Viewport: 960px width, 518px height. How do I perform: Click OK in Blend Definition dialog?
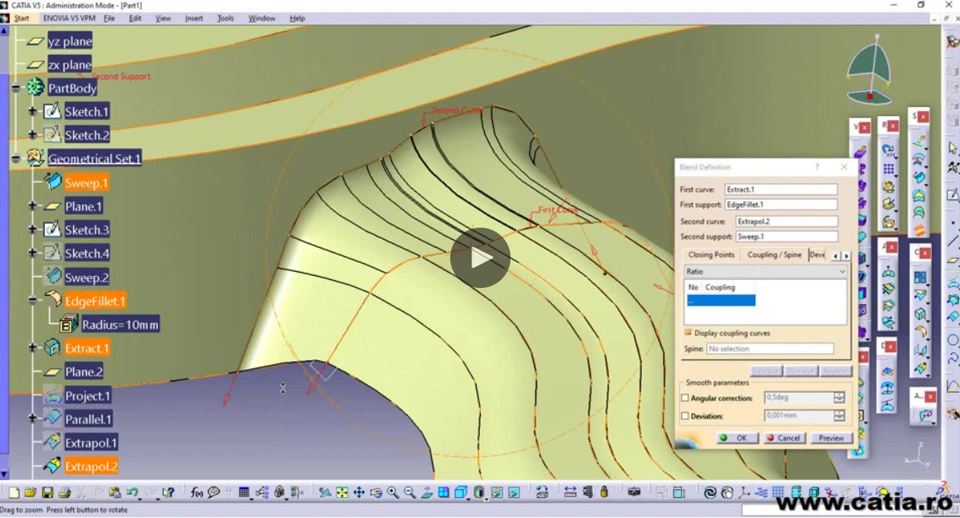point(737,438)
